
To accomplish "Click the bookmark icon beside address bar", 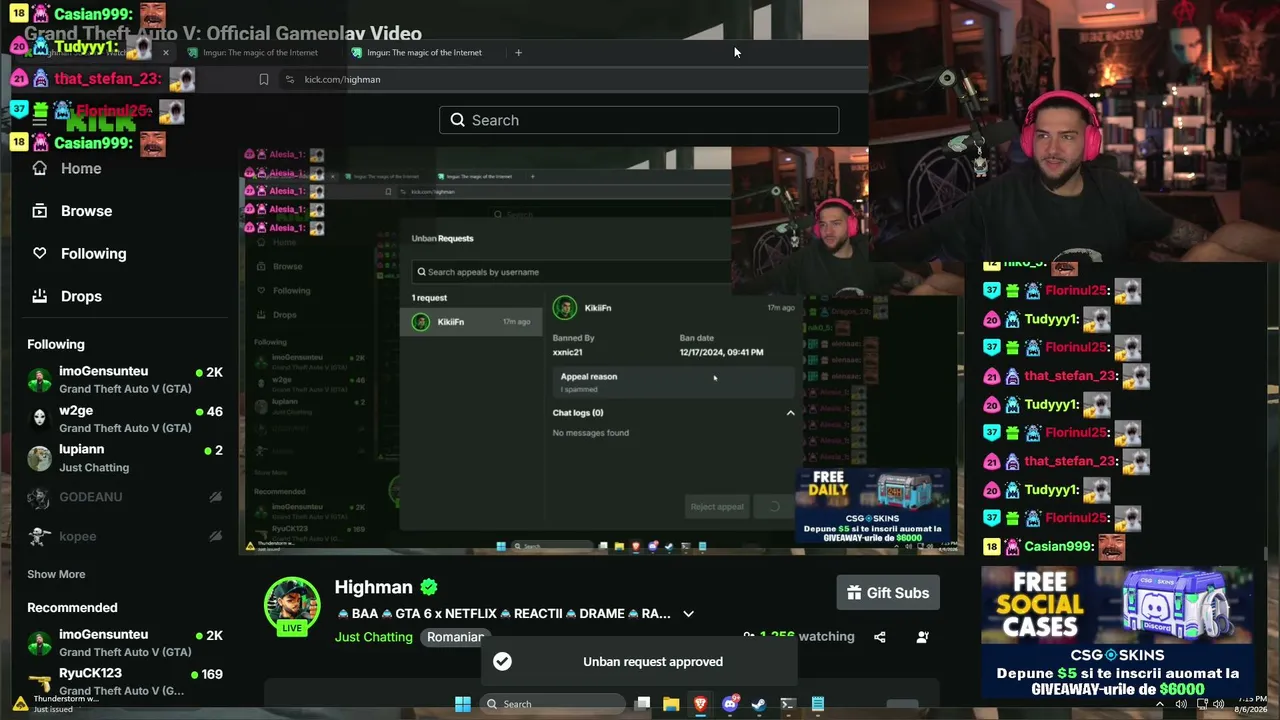I will pyautogui.click(x=264, y=79).
